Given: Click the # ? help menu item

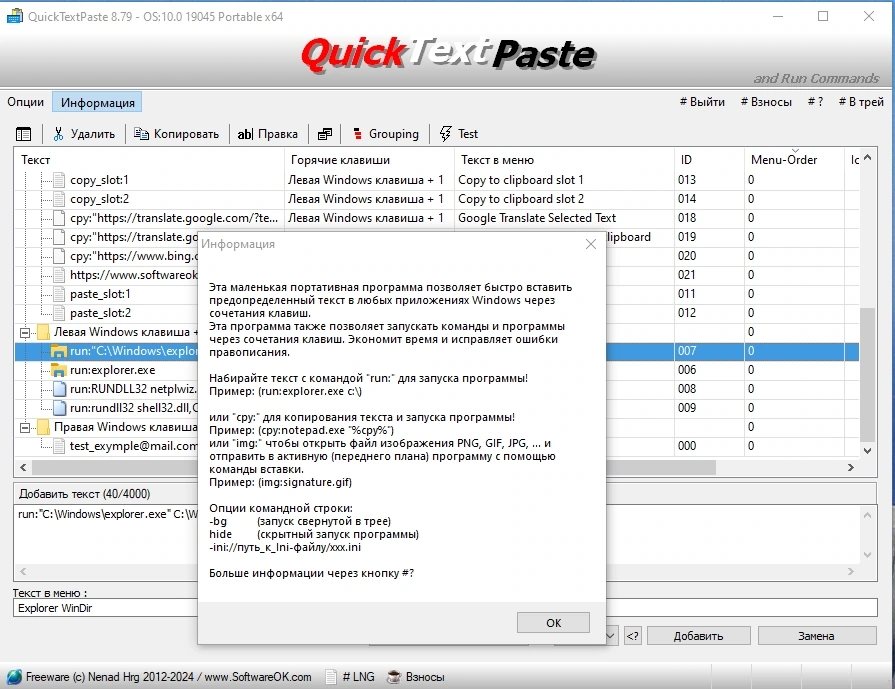Looking at the screenshot, I should [x=815, y=102].
